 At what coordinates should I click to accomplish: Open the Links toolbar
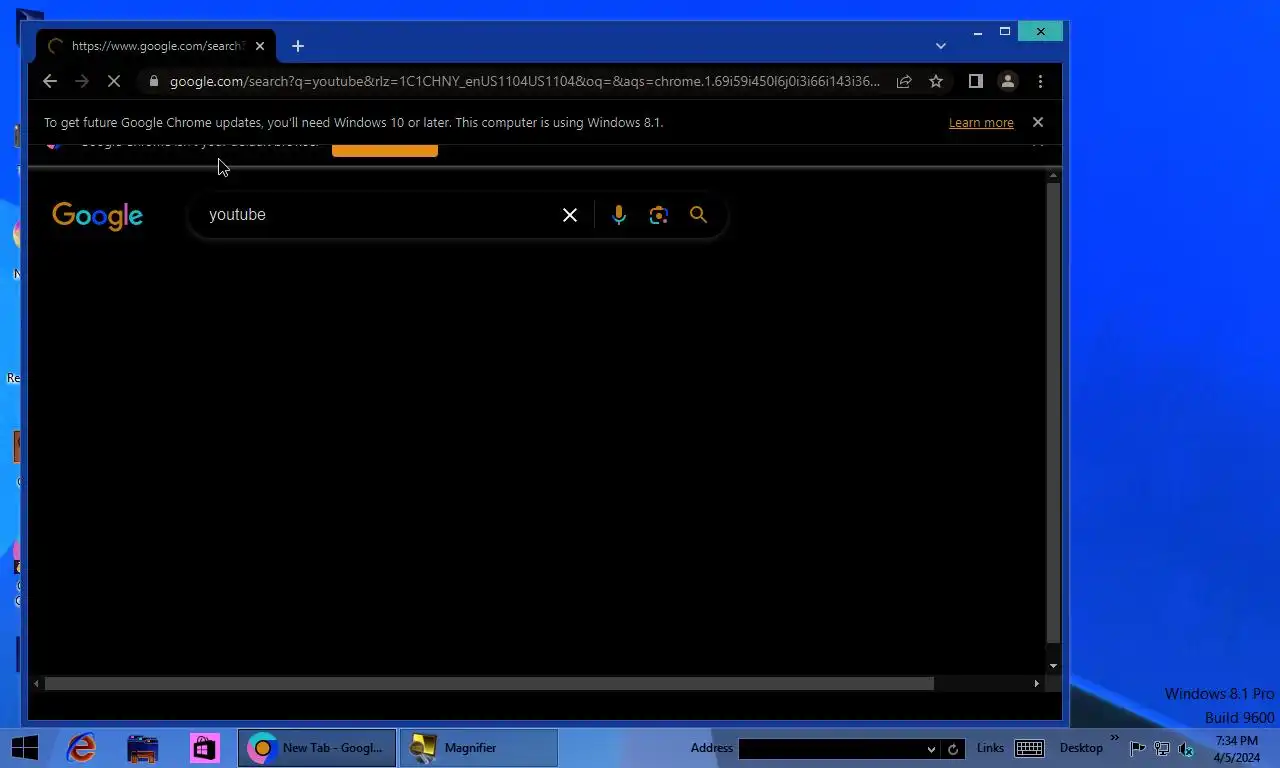[x=990, y=748]
